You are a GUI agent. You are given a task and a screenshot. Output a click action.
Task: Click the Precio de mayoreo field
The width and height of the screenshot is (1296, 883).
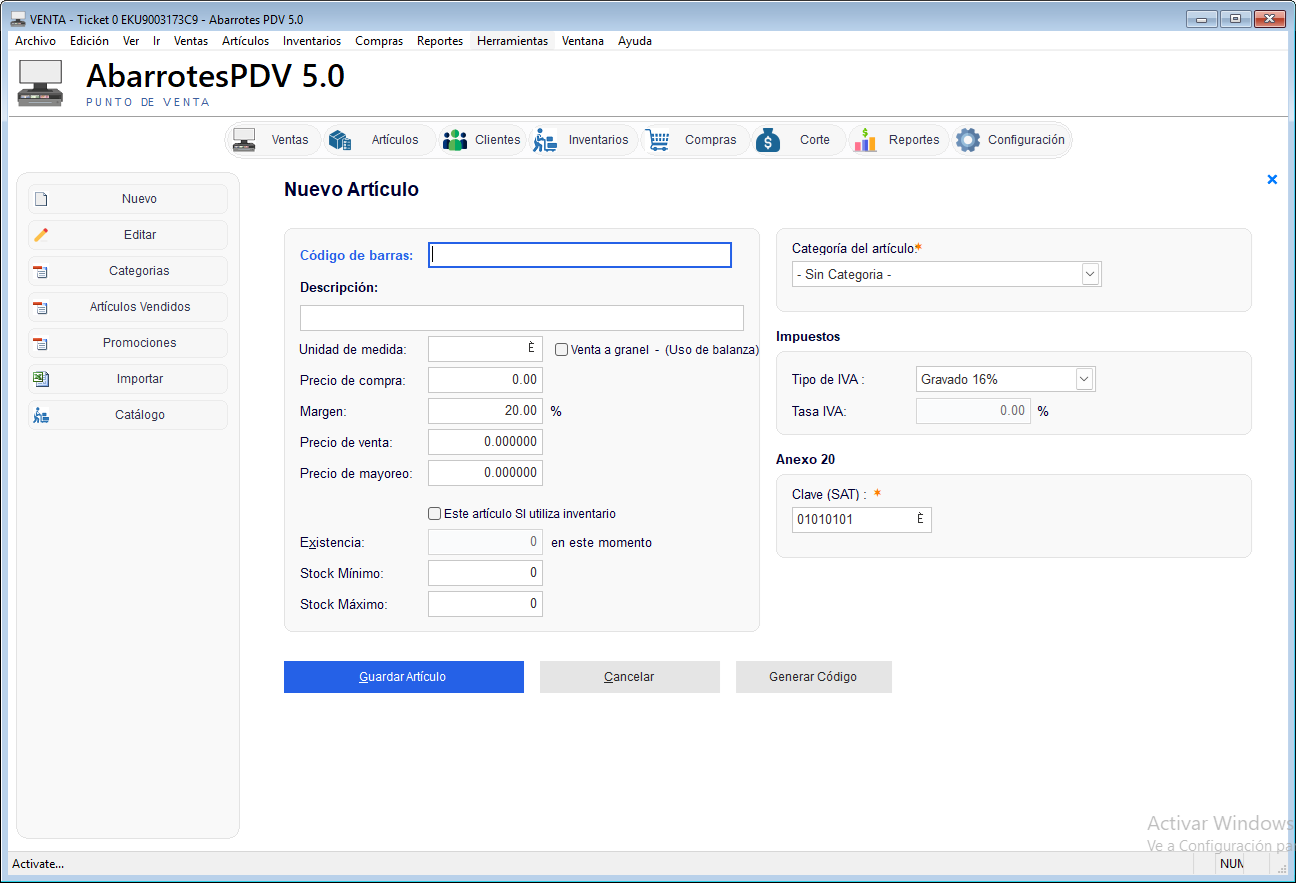[485, 473]
